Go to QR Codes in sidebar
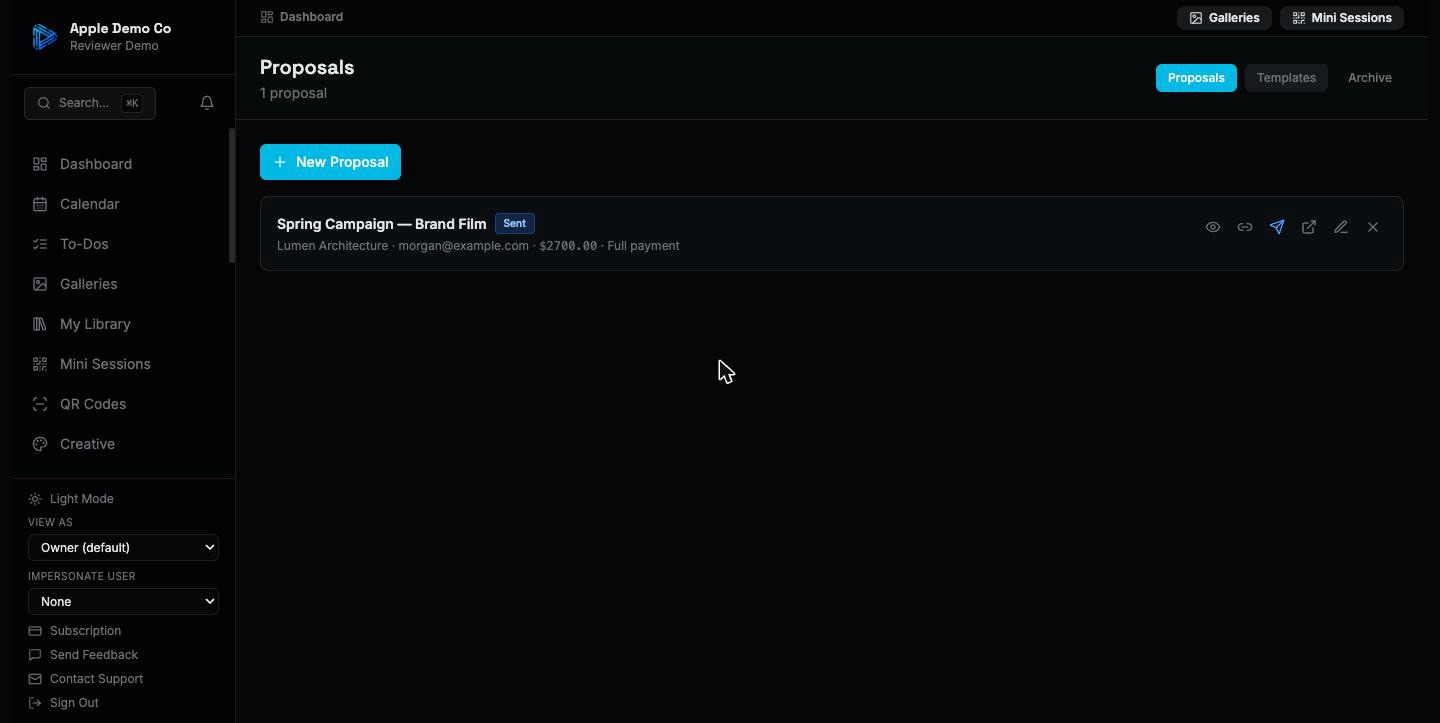Image resolution: width=1440 pixels, height=723 pixels. click(93, 404)
